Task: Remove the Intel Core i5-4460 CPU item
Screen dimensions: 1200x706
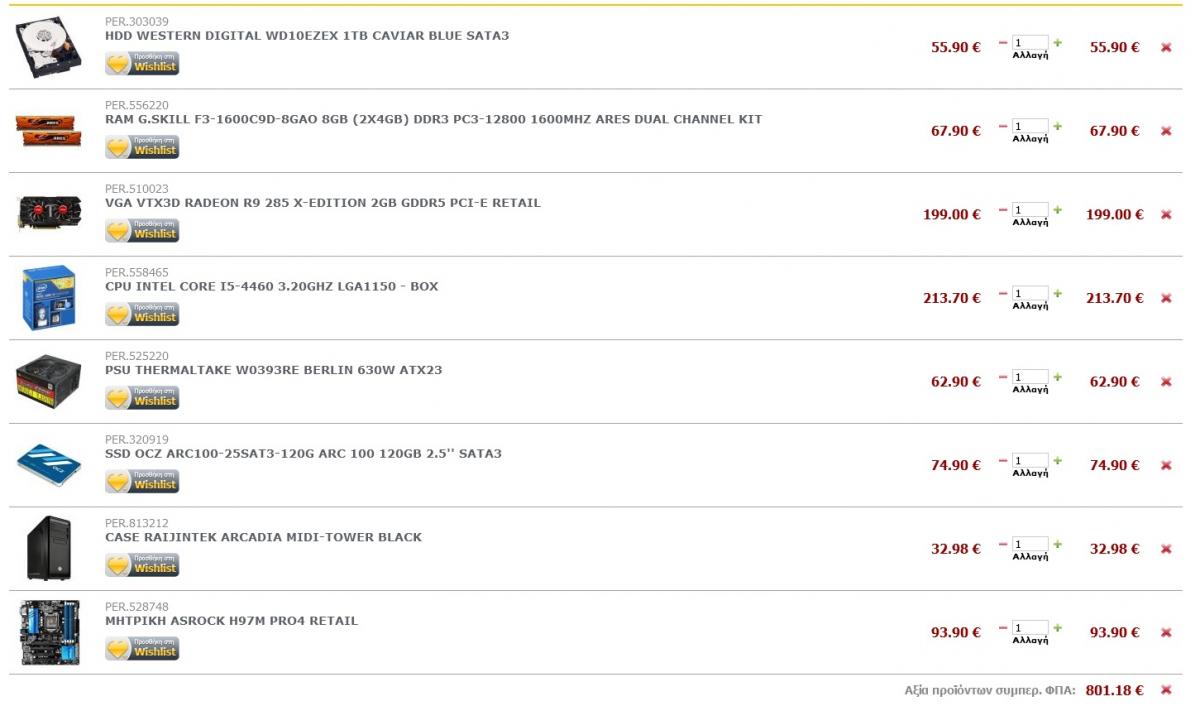Action: (1166, 298)
